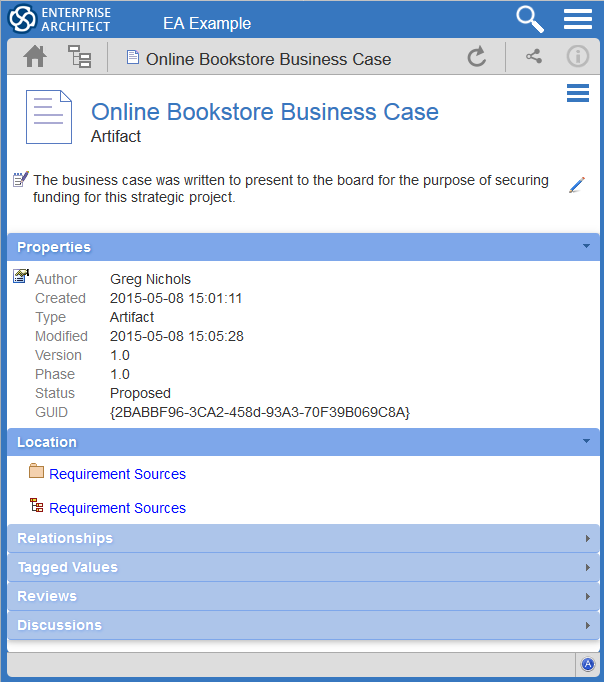
Task: Click the Online Bookstore Business Case heading
Action: (x=264, y=111)
